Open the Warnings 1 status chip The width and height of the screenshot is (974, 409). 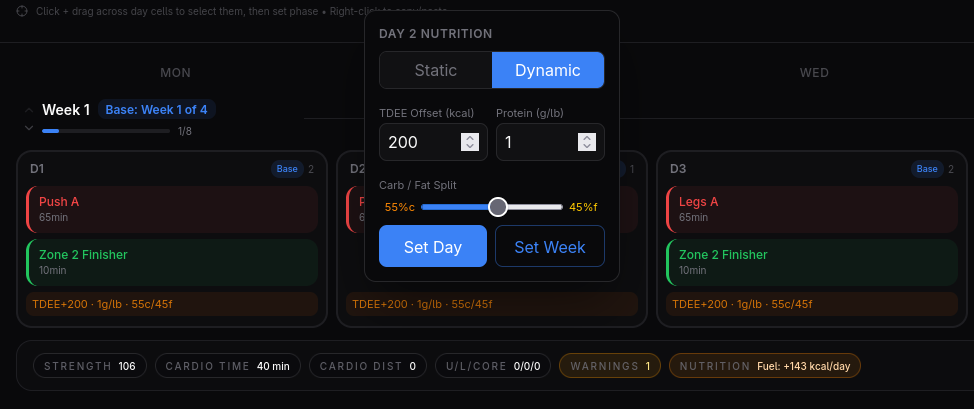tap(610, 366)
